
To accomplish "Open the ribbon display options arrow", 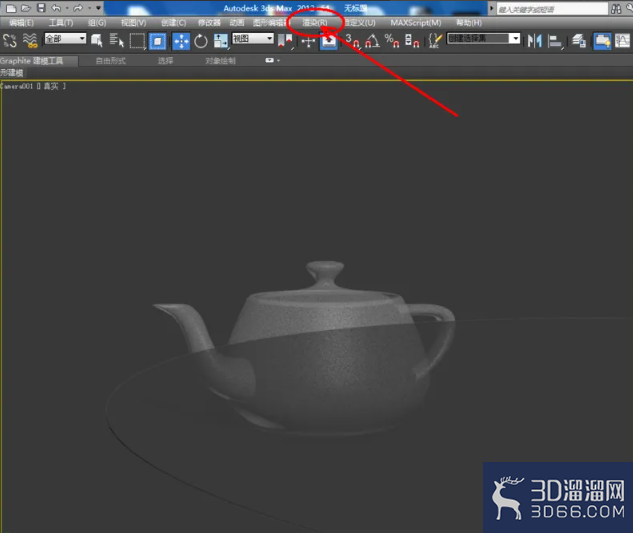I will [x=279, y=61].
